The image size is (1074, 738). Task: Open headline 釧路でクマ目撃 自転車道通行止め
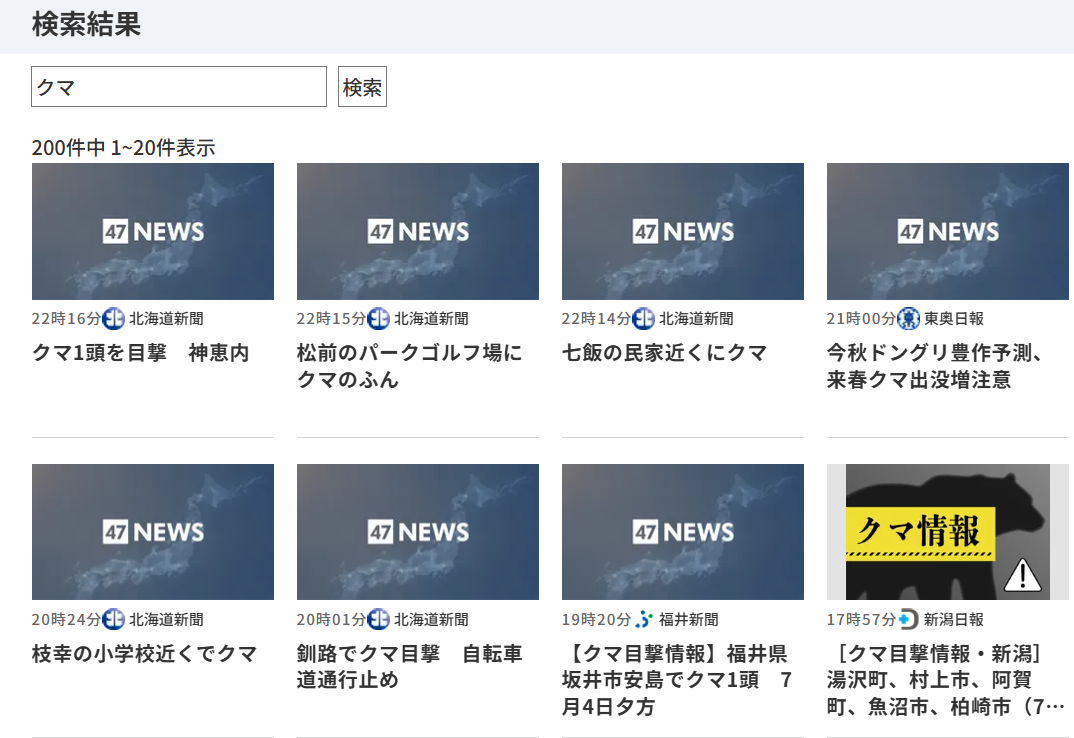point(410,667)
